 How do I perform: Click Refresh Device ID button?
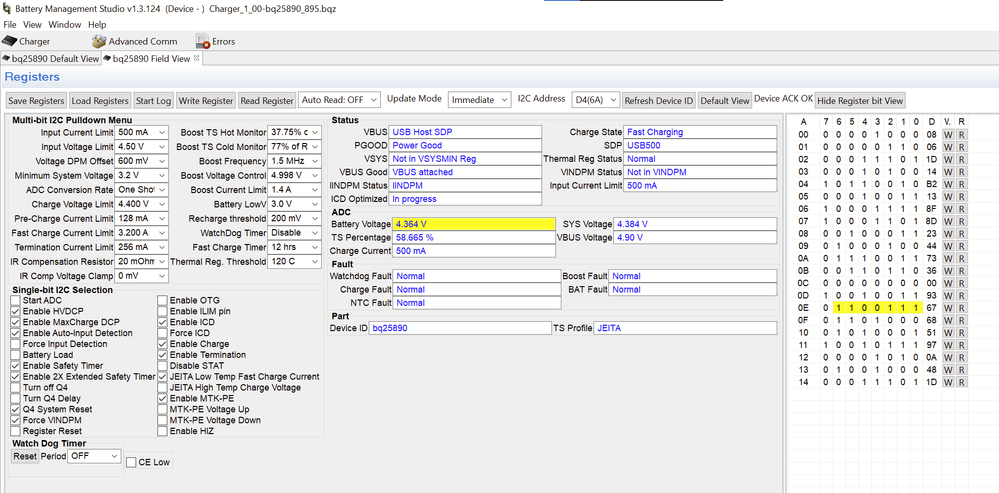click(x=659, y=101)
